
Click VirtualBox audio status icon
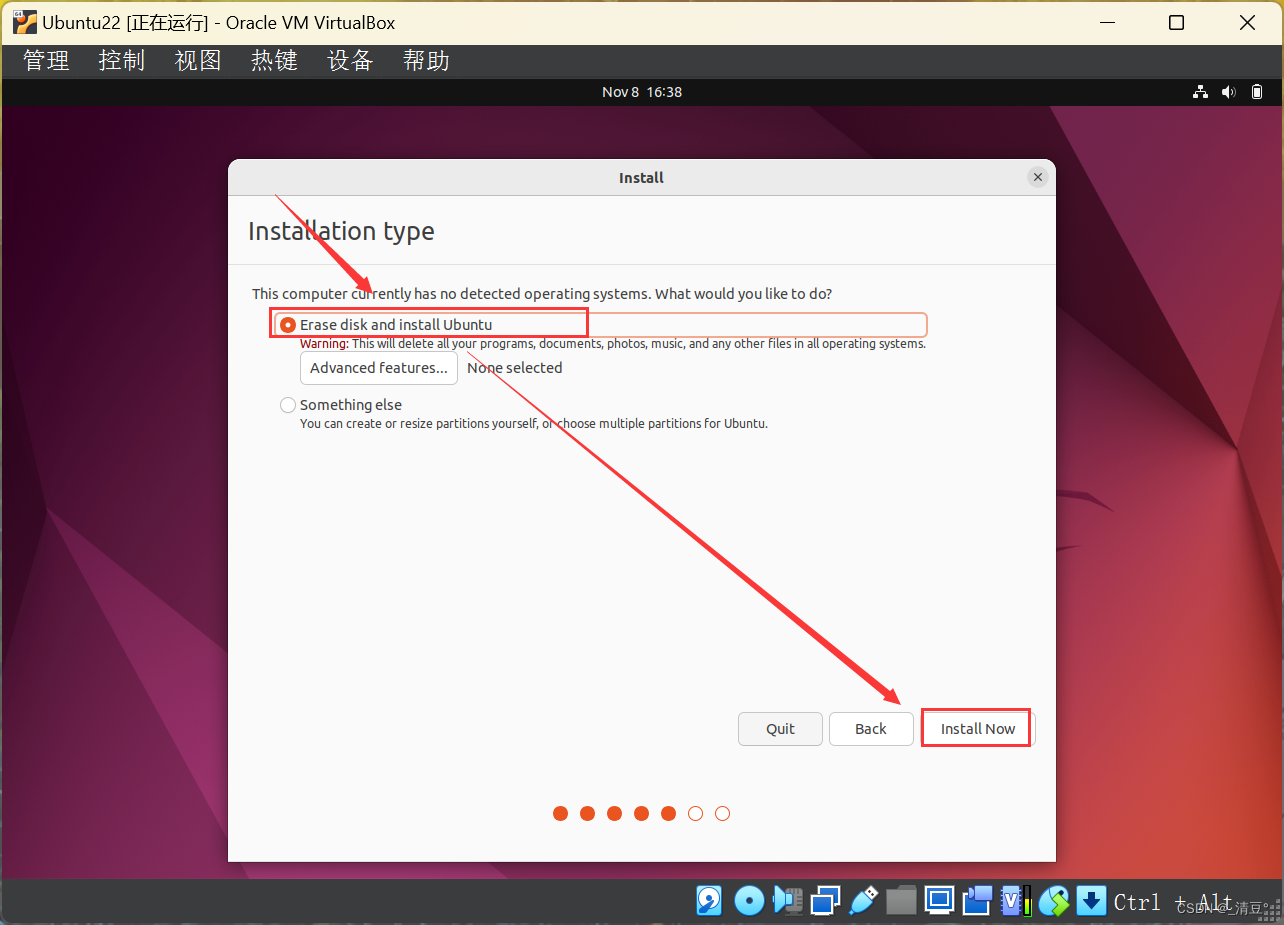point(788,901)
